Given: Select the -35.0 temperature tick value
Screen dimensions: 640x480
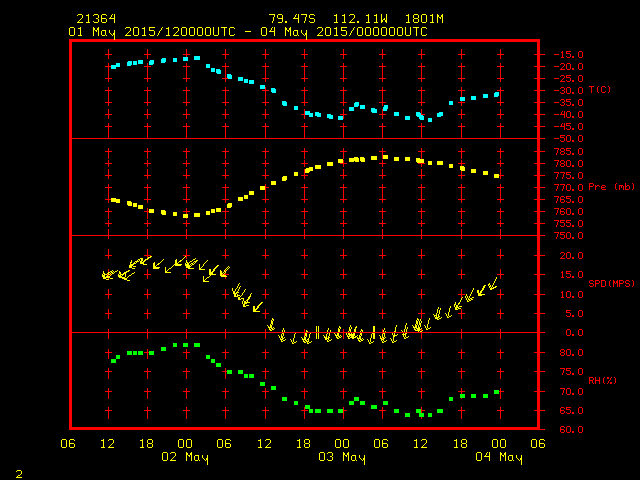Looking at the screenshot, I should (569, 103).
